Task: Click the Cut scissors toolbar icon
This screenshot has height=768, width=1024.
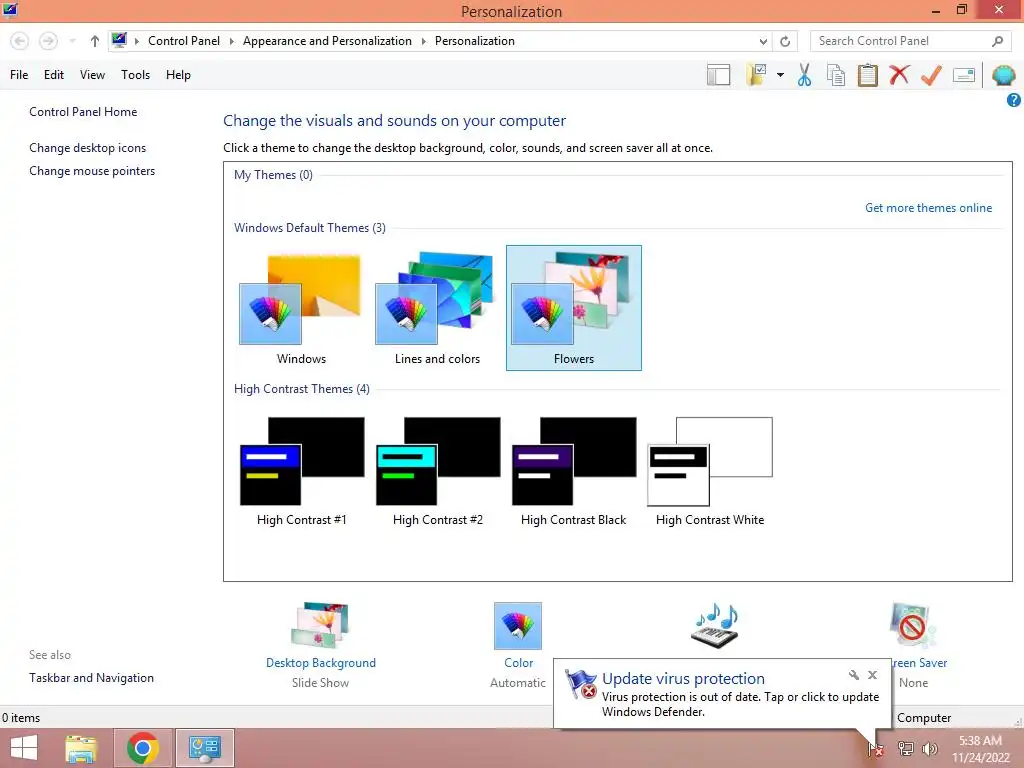Action: point(804,75)
